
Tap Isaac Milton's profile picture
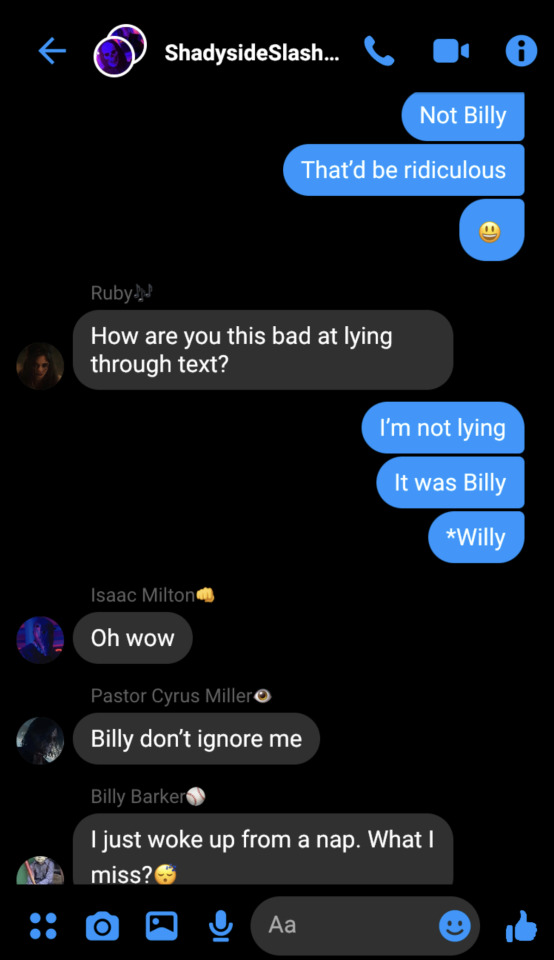tap(40, 640)
